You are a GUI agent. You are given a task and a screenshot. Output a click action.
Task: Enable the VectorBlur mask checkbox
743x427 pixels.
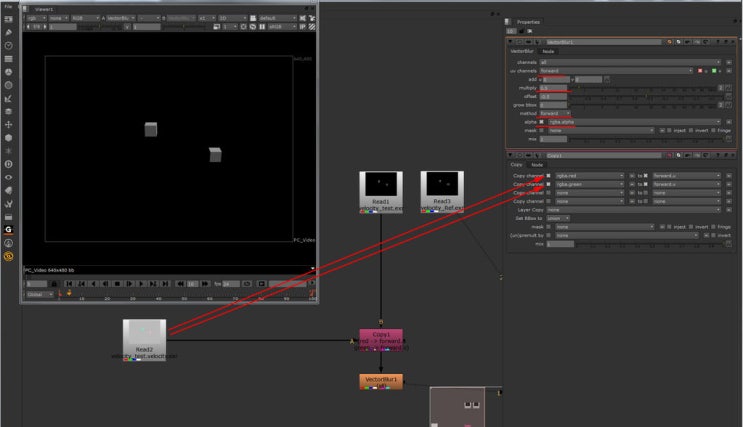542,130
